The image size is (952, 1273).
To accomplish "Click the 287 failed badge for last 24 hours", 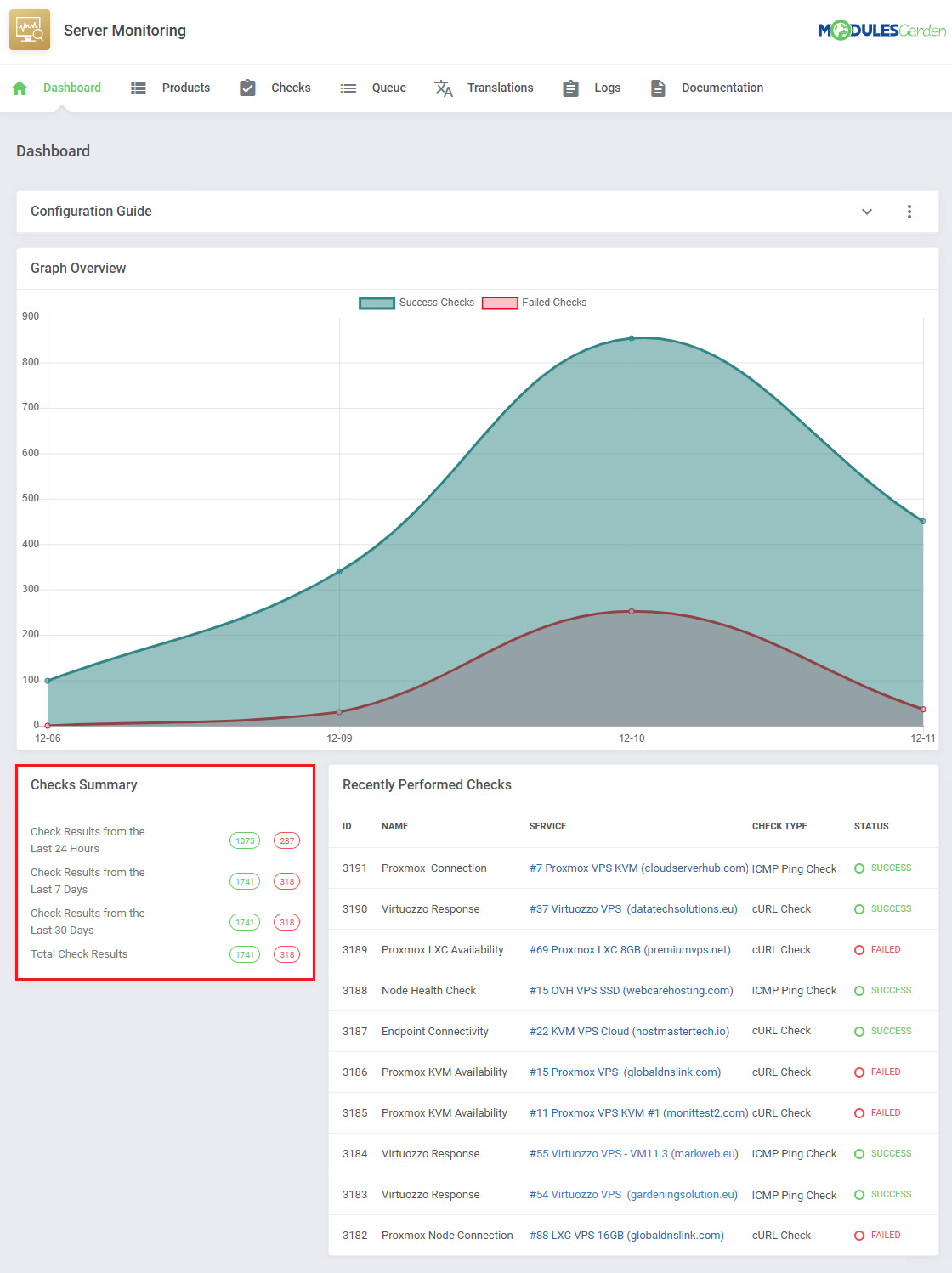I will coord(287,841).
